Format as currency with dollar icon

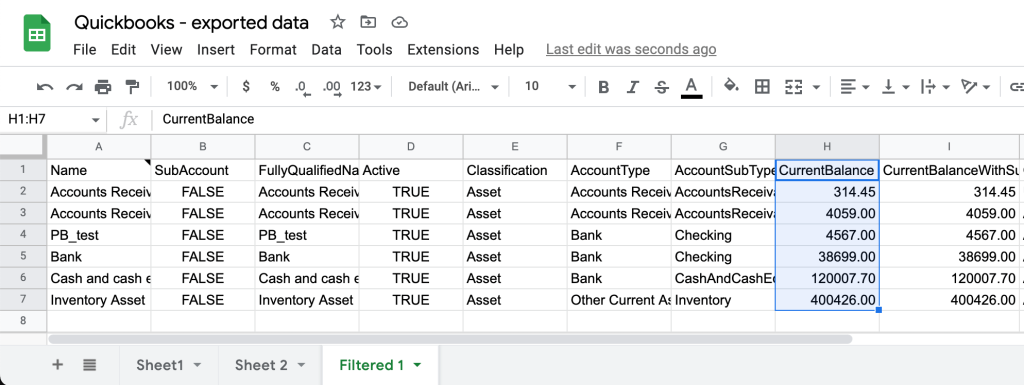pyautogui.click(x=246, y=86)
